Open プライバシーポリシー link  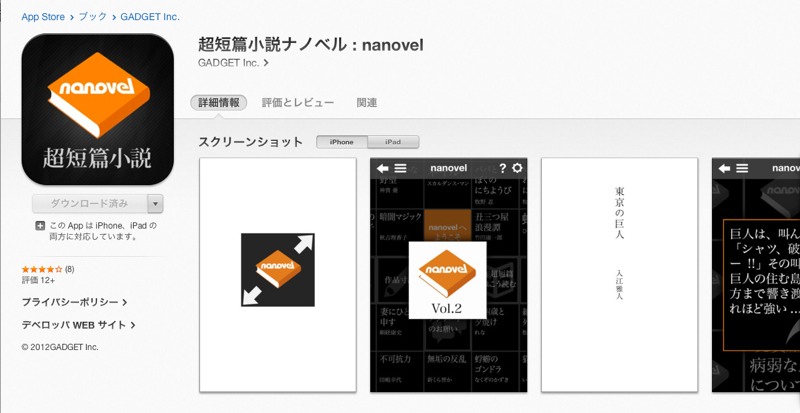click(74, 302)
